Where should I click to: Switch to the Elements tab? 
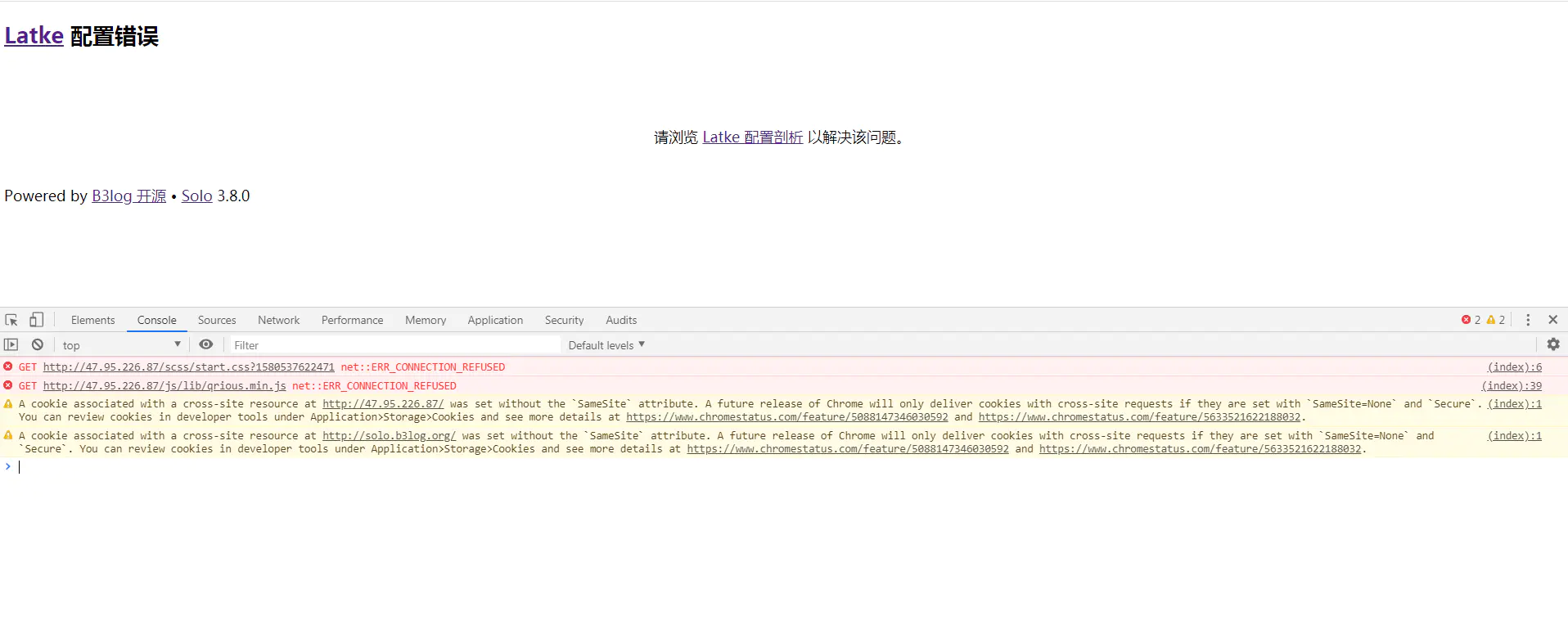[x=92, y=320]
